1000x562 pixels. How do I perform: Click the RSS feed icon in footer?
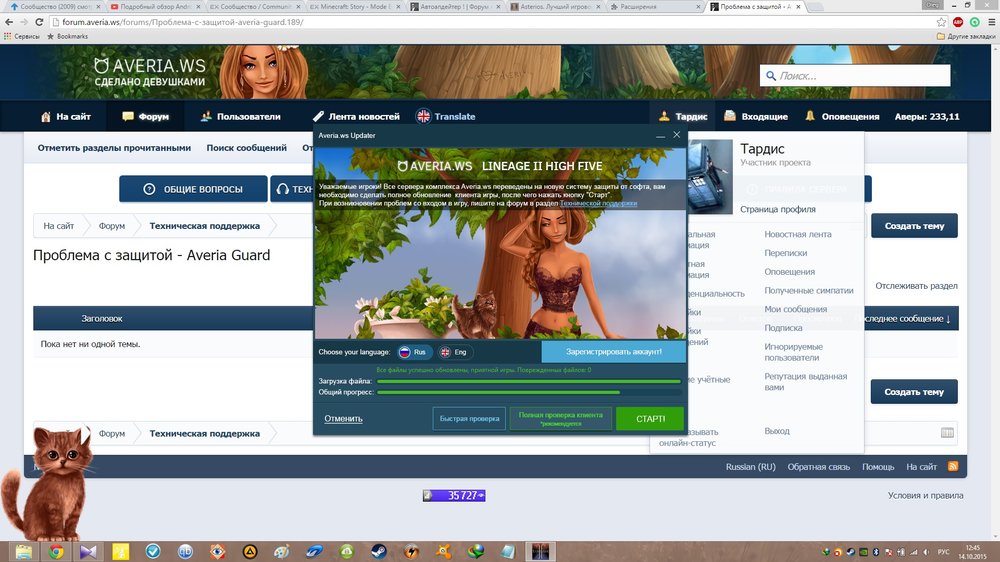coord(953,467)
